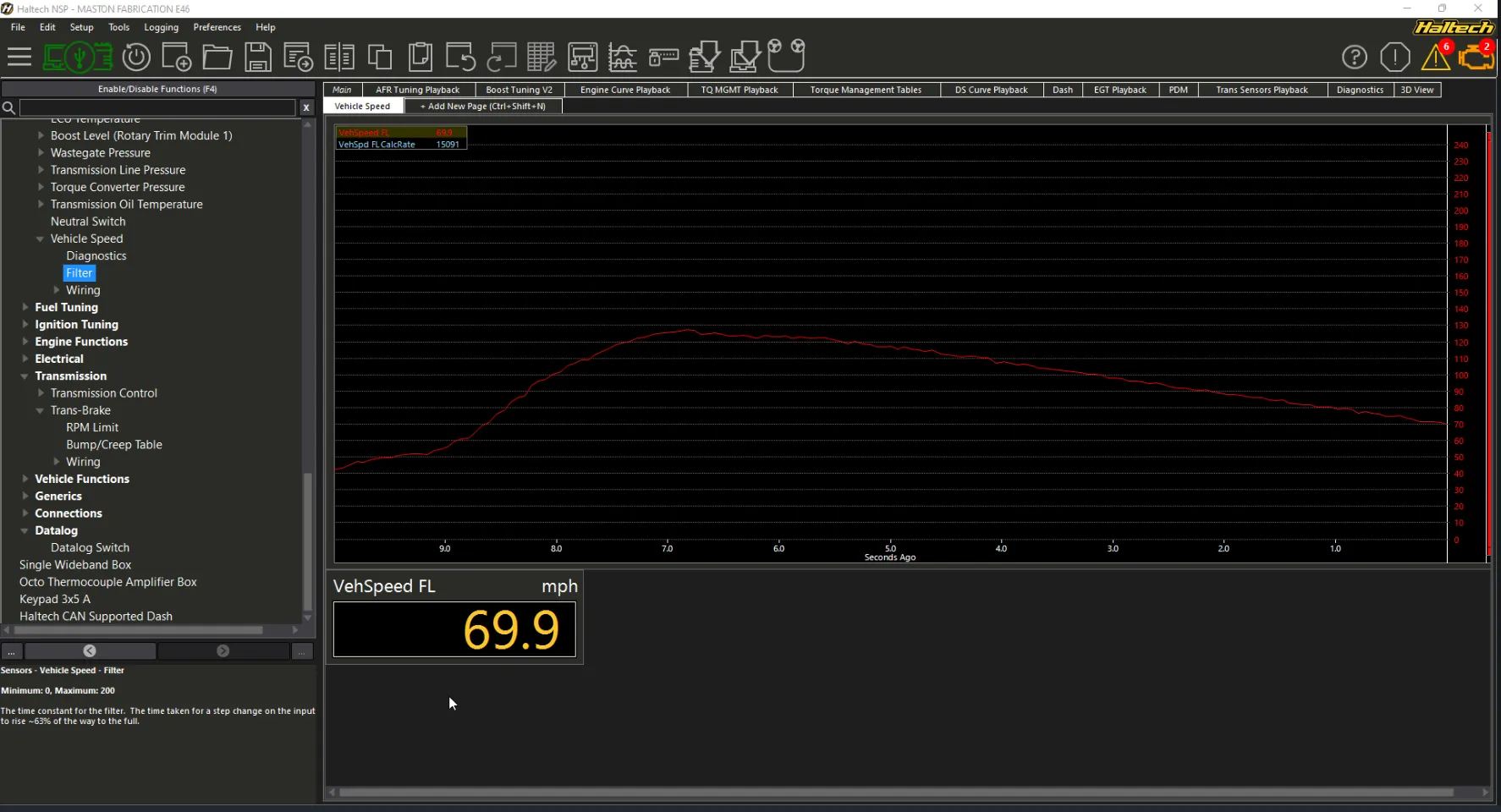1501x812 pixels.
Task: Collapse the Transmission section
Action: coord(25,376)
